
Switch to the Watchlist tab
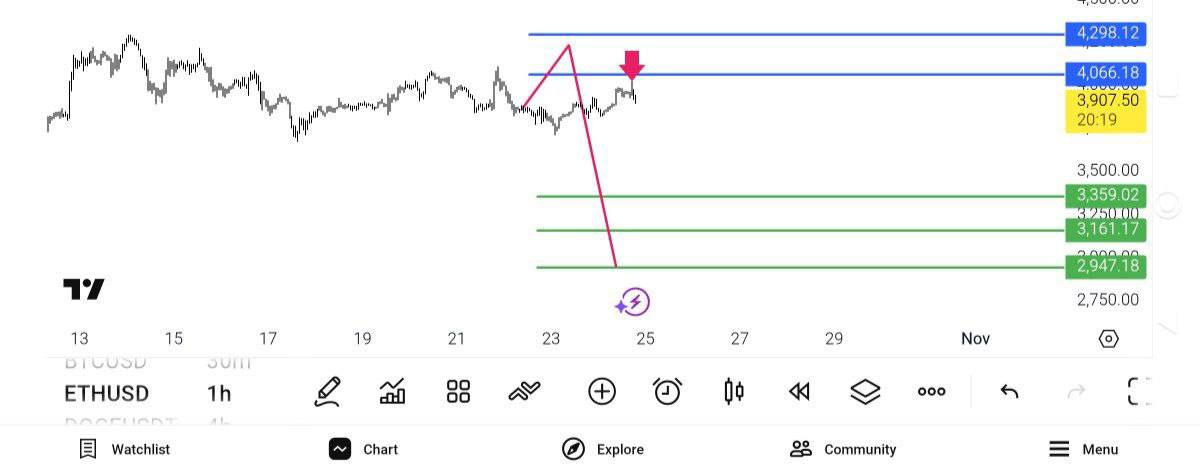coord(125,449)
